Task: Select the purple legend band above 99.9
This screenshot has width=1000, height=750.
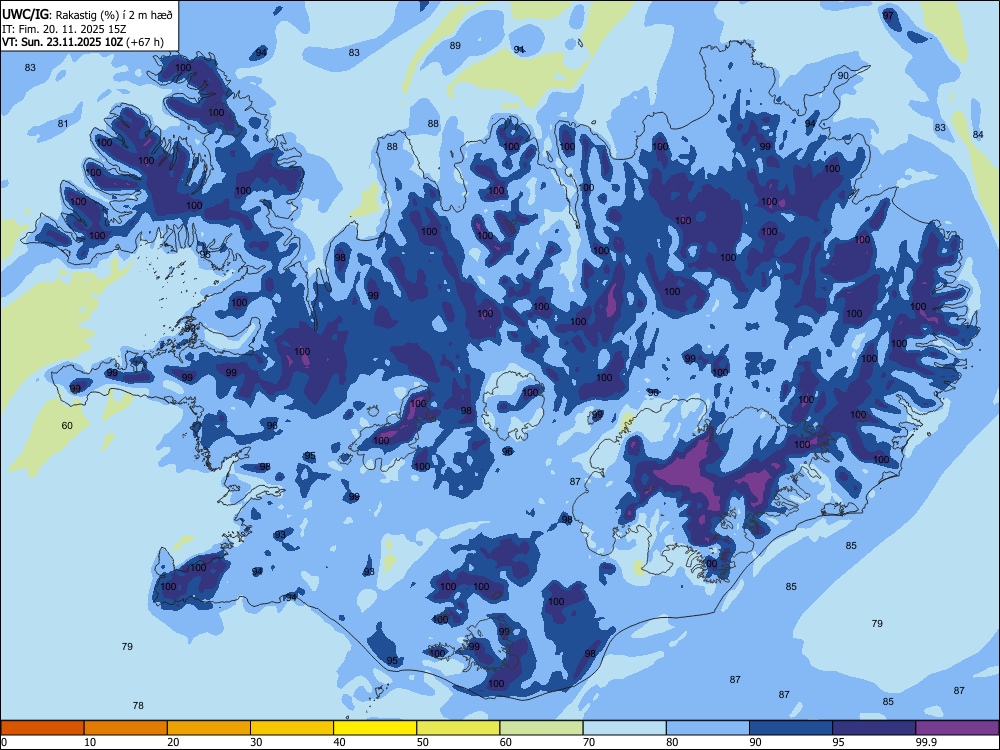Action: pyautogui.click(x=957, y=728)
